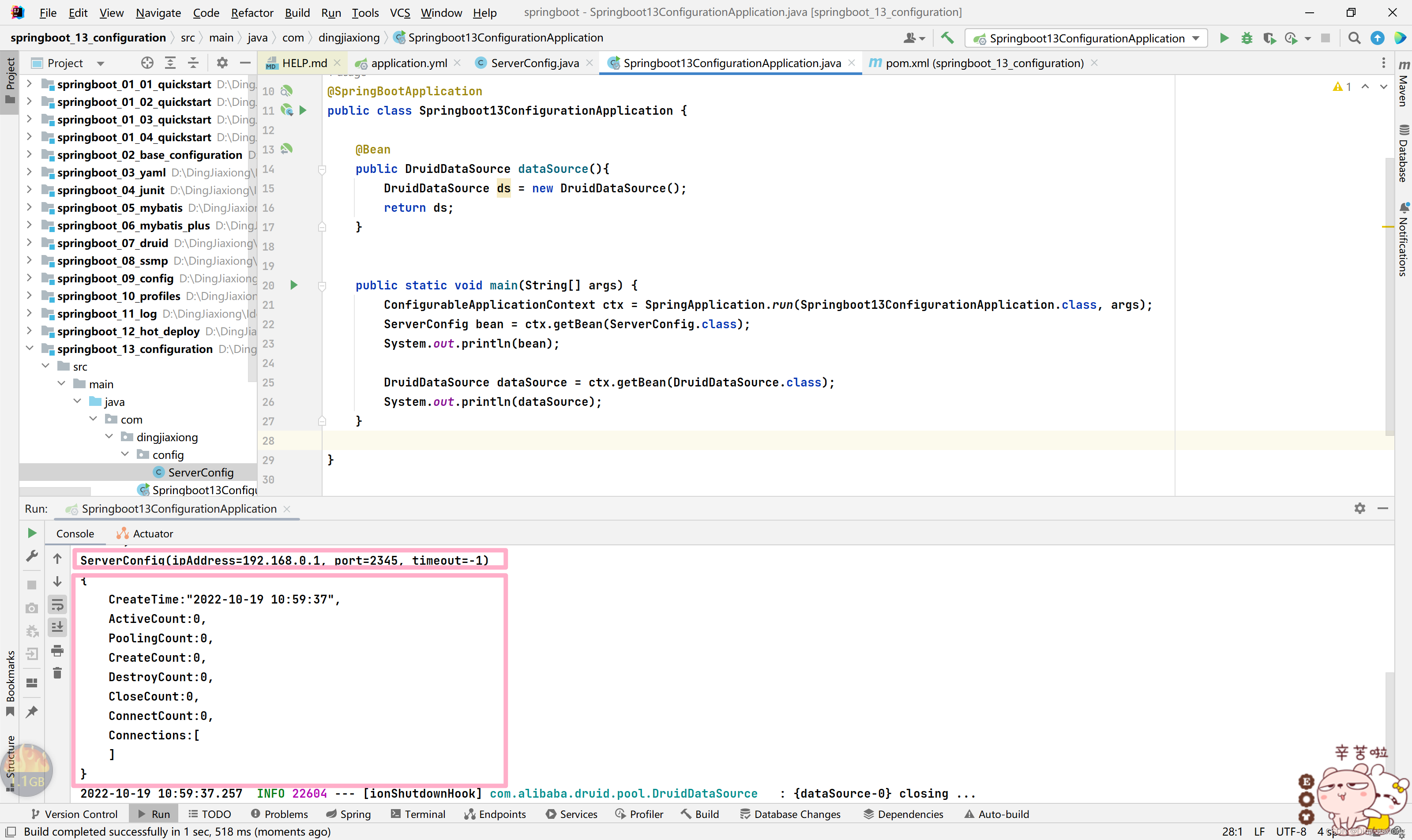
Task: Open Problems tool window
Action: (280, 814)
